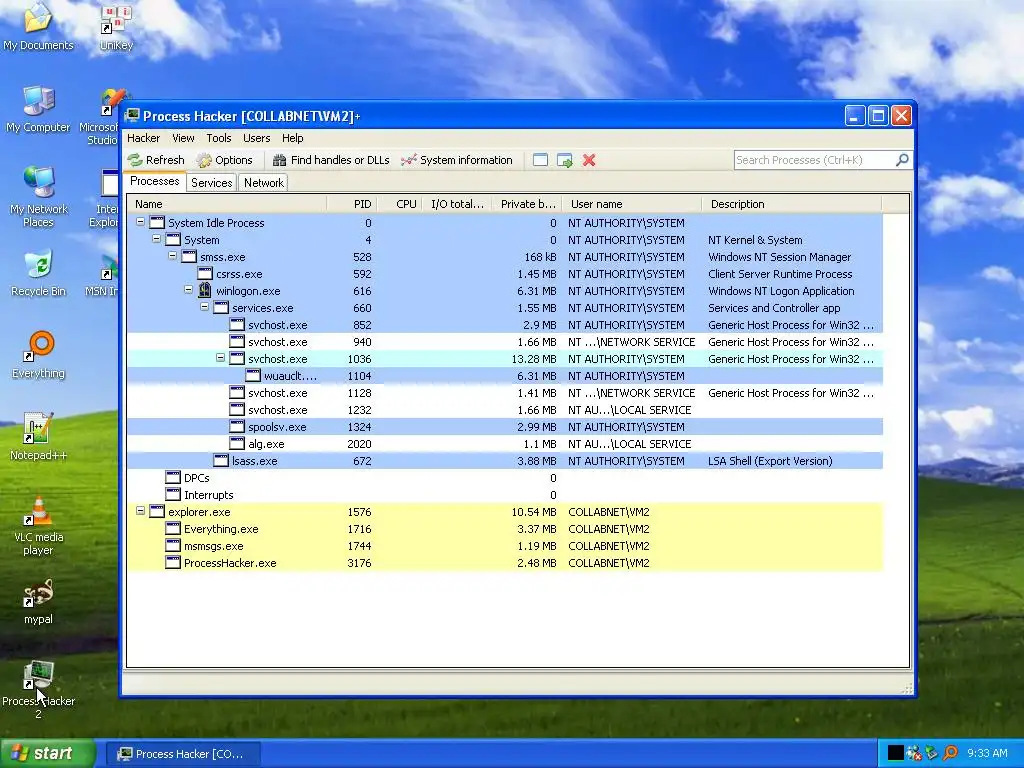Open the Options toolbar button

click(225, 160)
